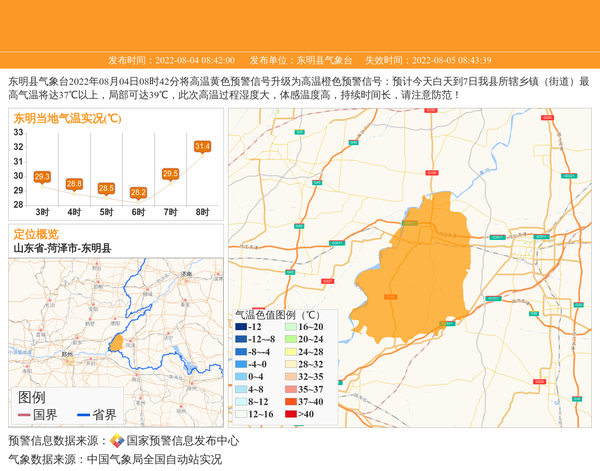This screenshot has width=600, height=471.
Task: Click the 省界 blue line legend entry
Action: click(x=97, y=415)
